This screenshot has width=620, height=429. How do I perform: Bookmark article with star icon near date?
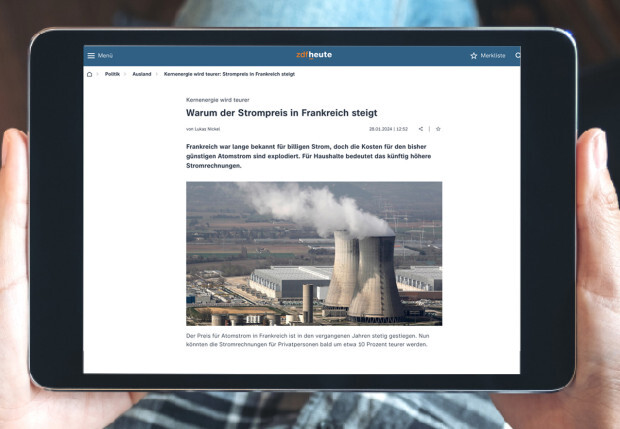438,129
